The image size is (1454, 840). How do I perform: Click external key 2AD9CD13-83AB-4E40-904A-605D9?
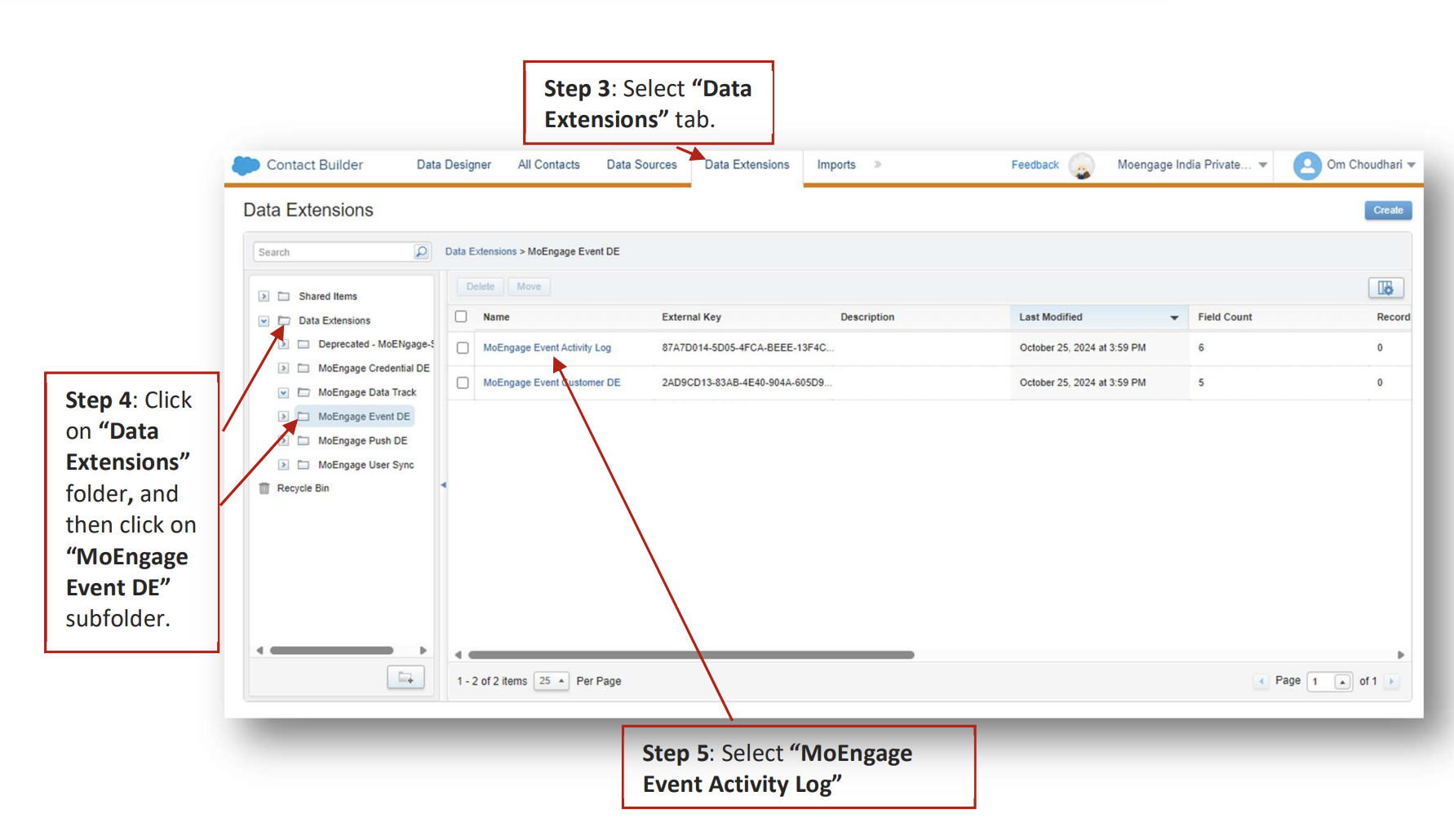tap(747, 382)
